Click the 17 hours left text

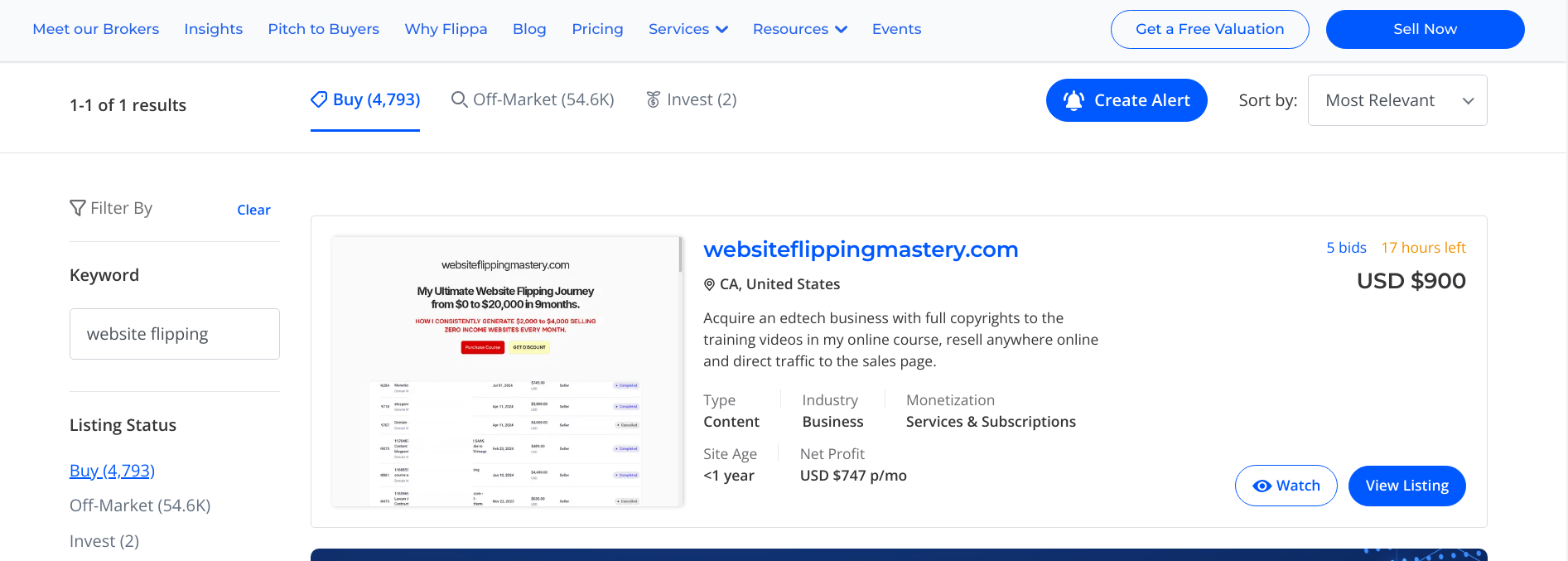(x=1423, y=248)
